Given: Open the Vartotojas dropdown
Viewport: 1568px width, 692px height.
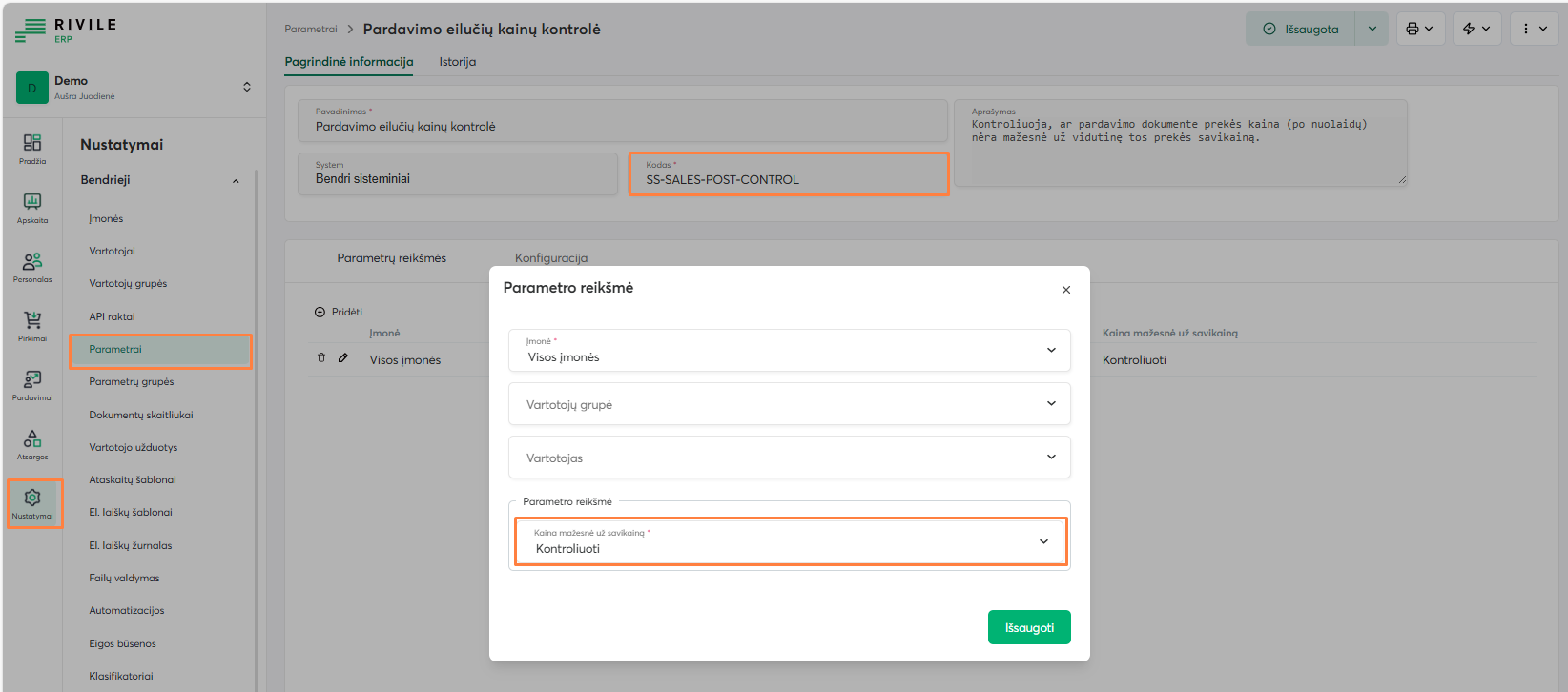Looking at the screenshot, I should (789, 458).
